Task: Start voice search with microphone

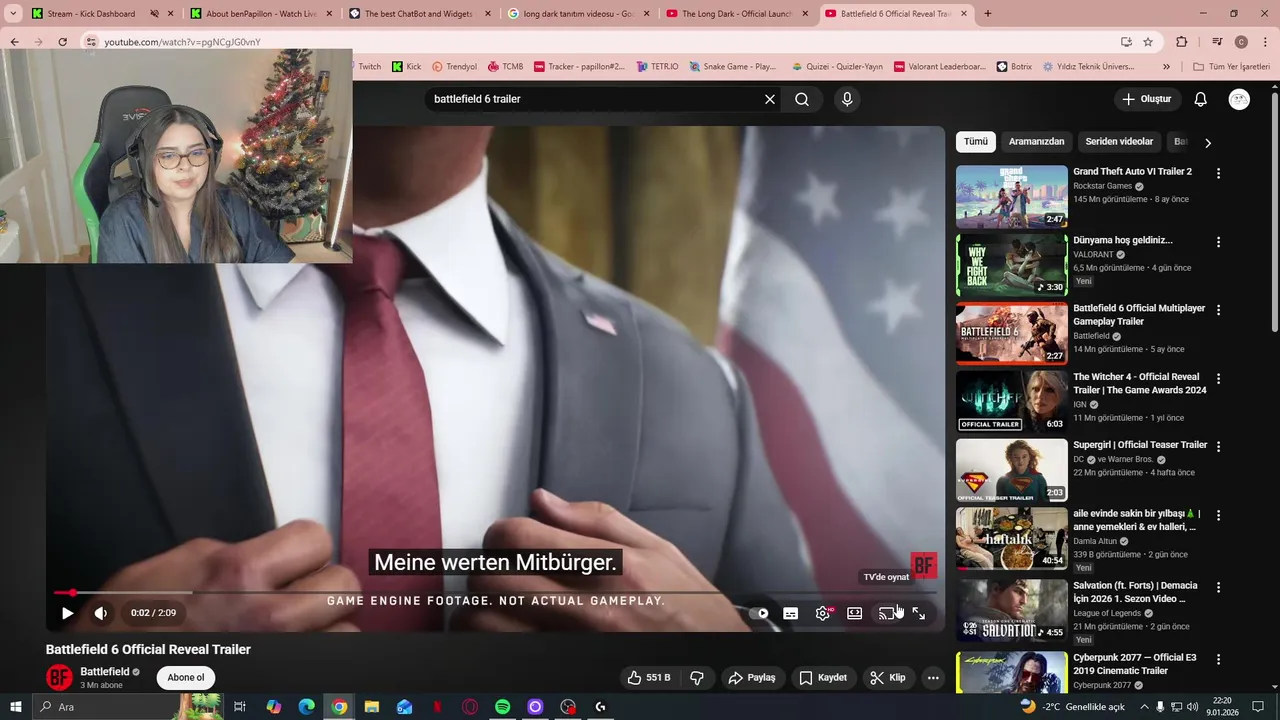Action: pyautogui.click(x=847, y=99)
